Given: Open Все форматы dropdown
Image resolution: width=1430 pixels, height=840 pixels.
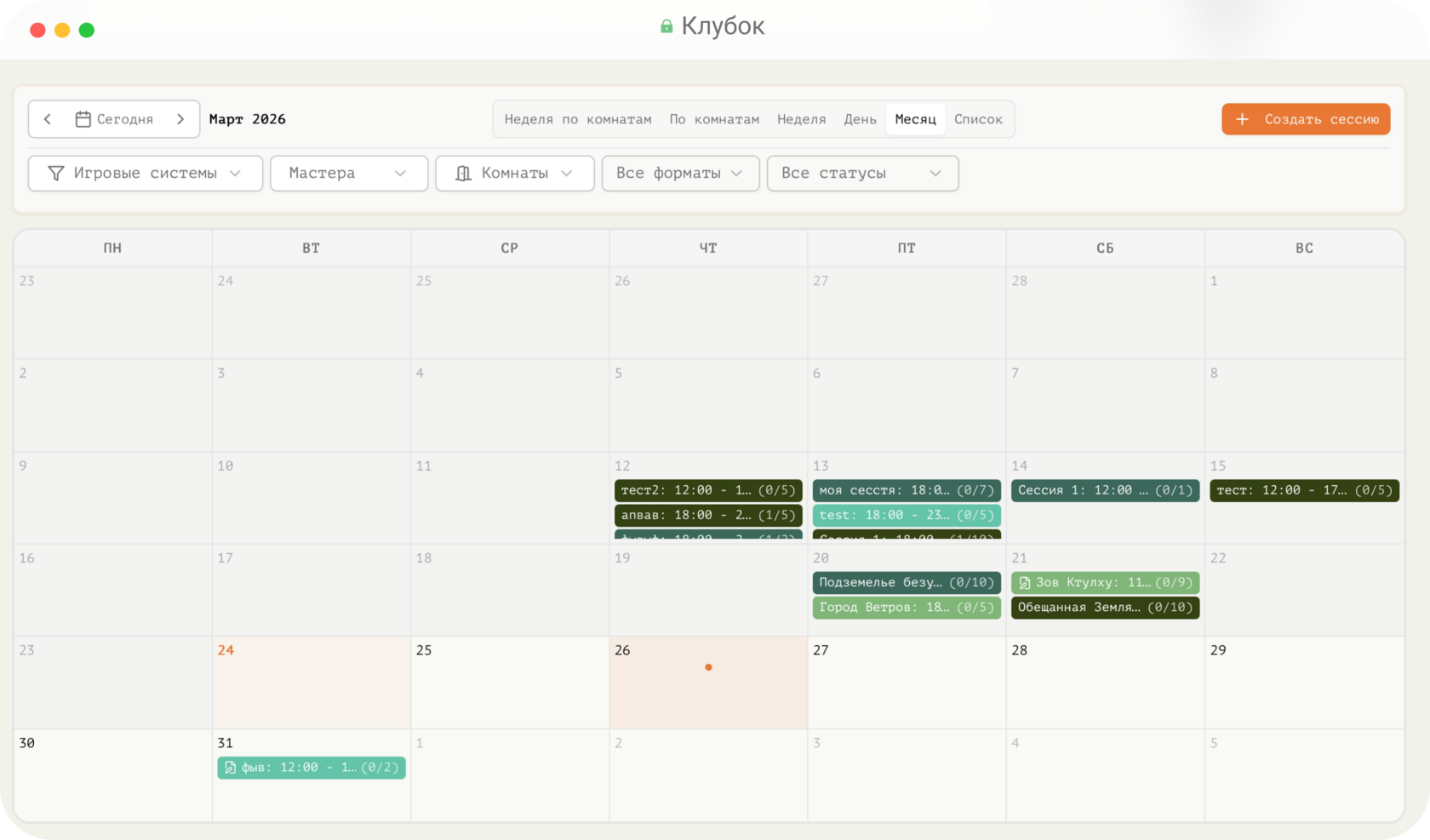Looking at the screenshot, I should click(x=681, y=174).
